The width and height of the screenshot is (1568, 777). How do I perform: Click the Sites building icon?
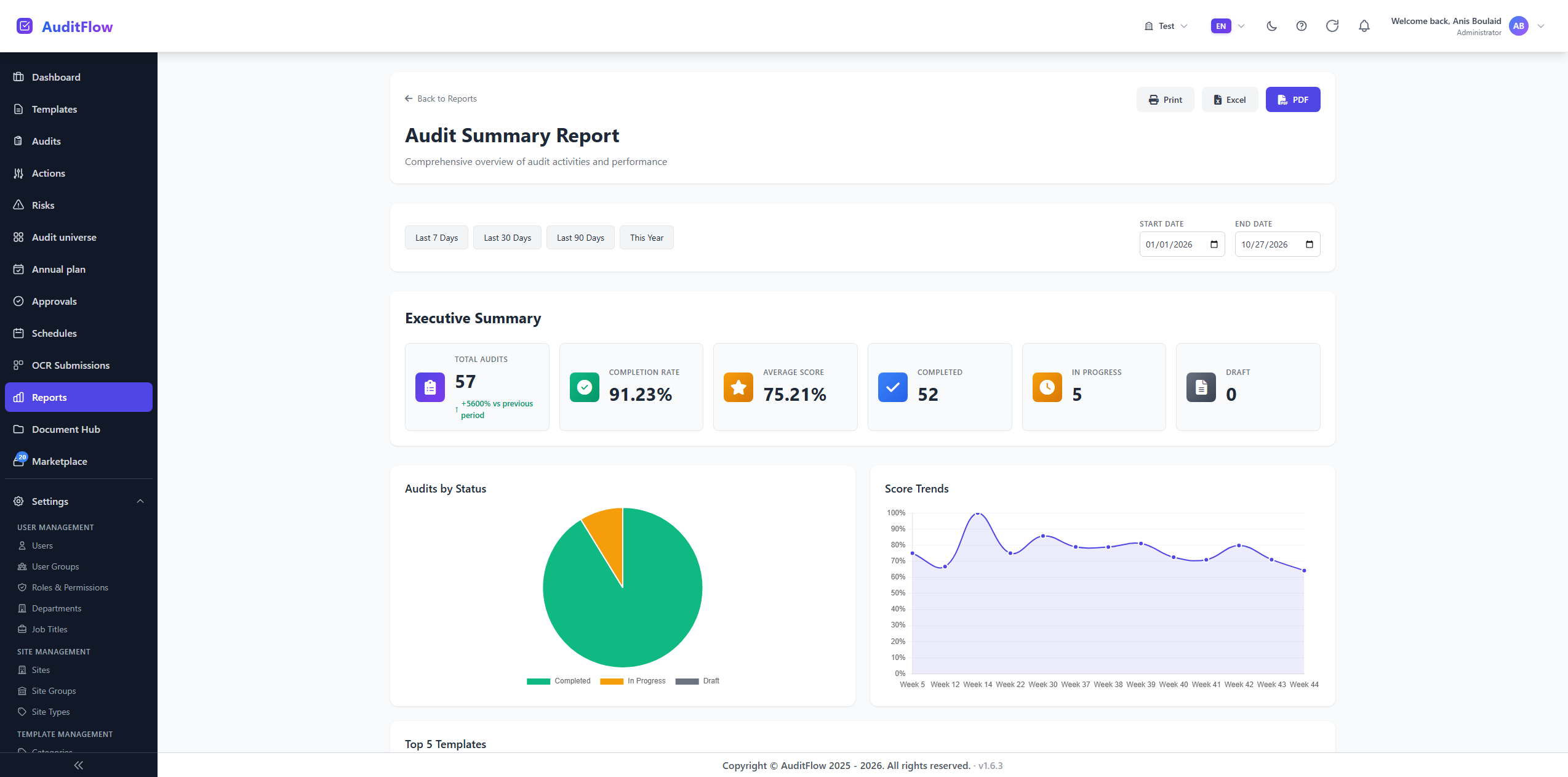(22, 670)
